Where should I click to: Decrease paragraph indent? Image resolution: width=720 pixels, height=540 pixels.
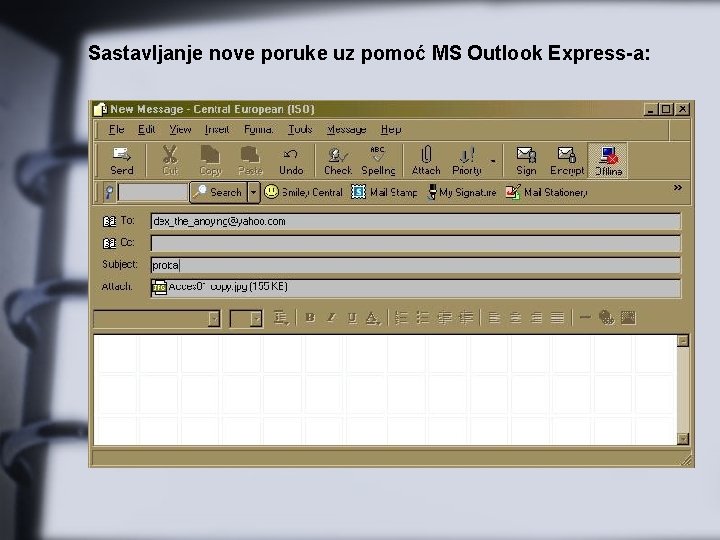tap(444, 318)
